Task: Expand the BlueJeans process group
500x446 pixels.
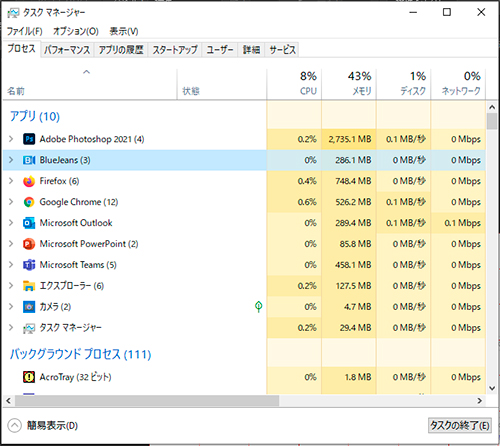Action: click(x=11, y=160)
